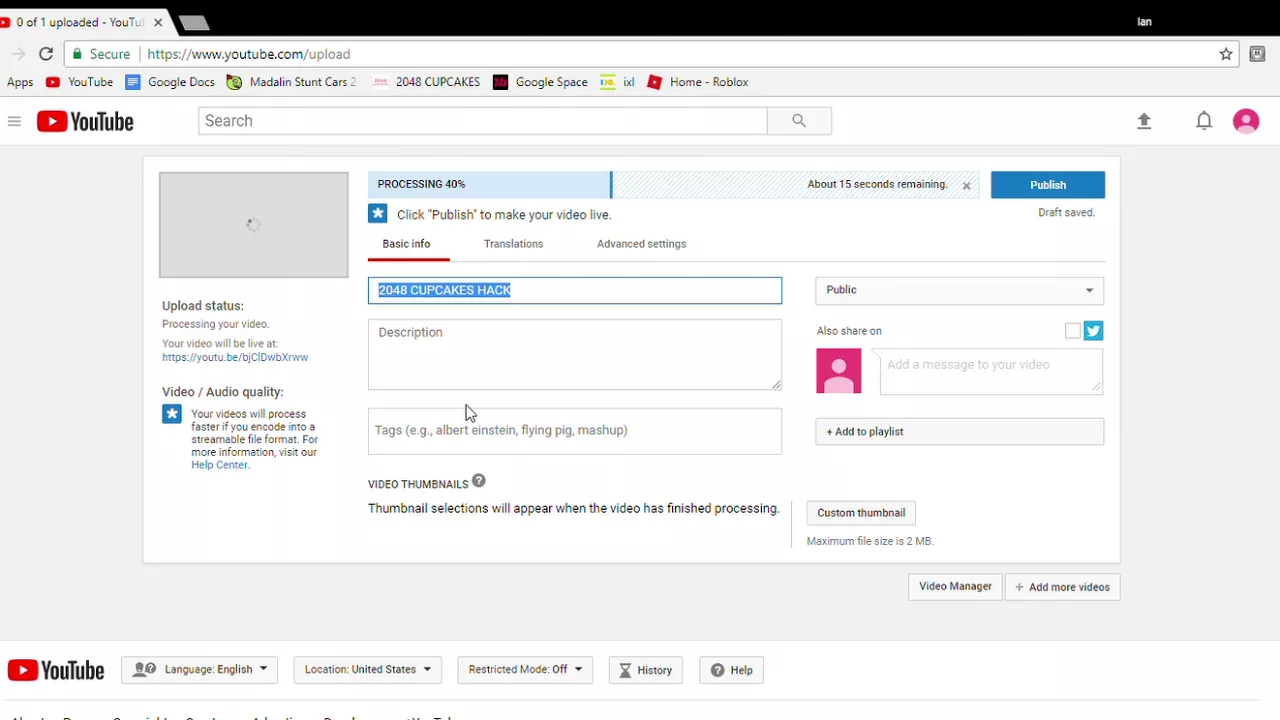Switch to the Advanced settings tab
The image size is (1280, 720).
click(x=642, y=244)
